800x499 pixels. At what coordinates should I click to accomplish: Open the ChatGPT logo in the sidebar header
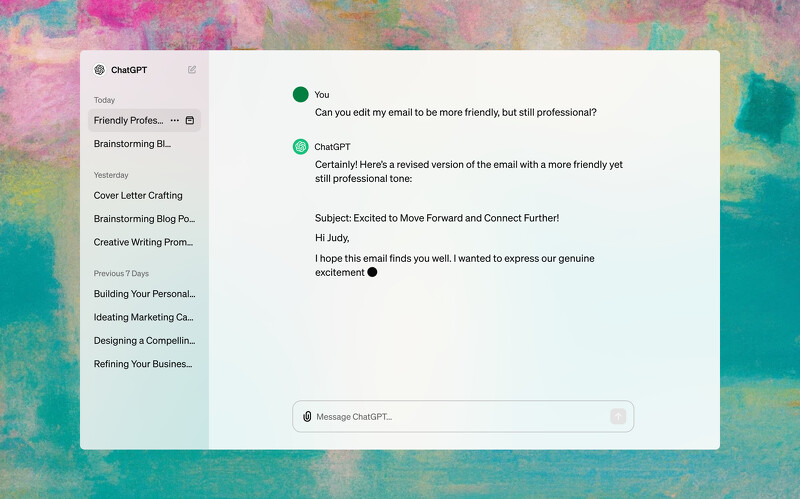click(x=99, y=70)
